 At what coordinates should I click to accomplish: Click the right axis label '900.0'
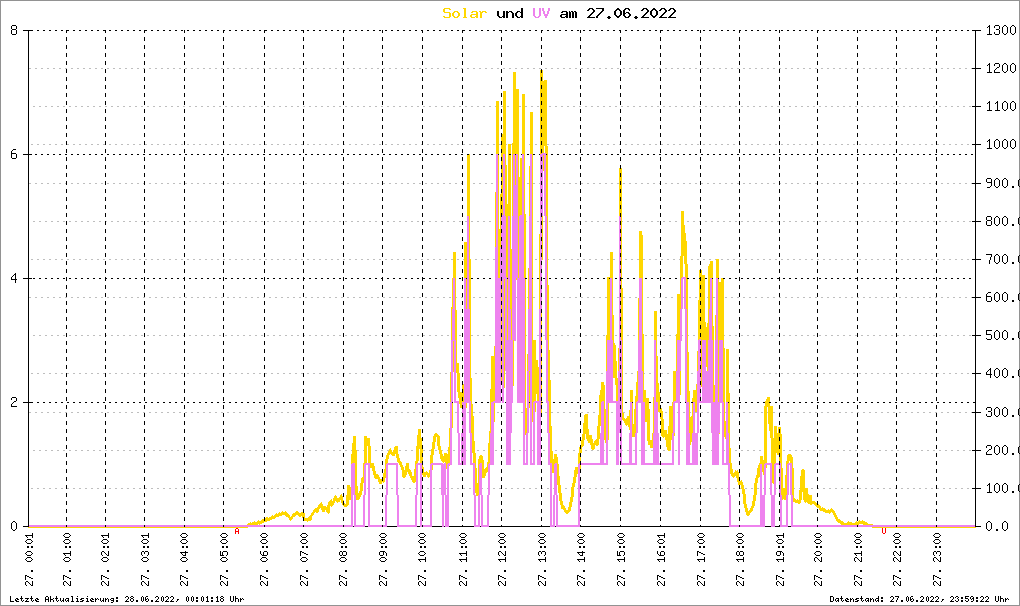point(1002,183)
